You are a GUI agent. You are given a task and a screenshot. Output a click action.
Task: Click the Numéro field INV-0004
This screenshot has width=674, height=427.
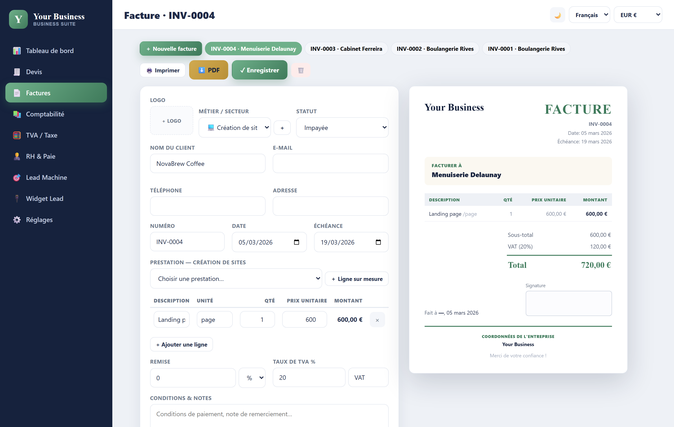[x=187, y=242]
